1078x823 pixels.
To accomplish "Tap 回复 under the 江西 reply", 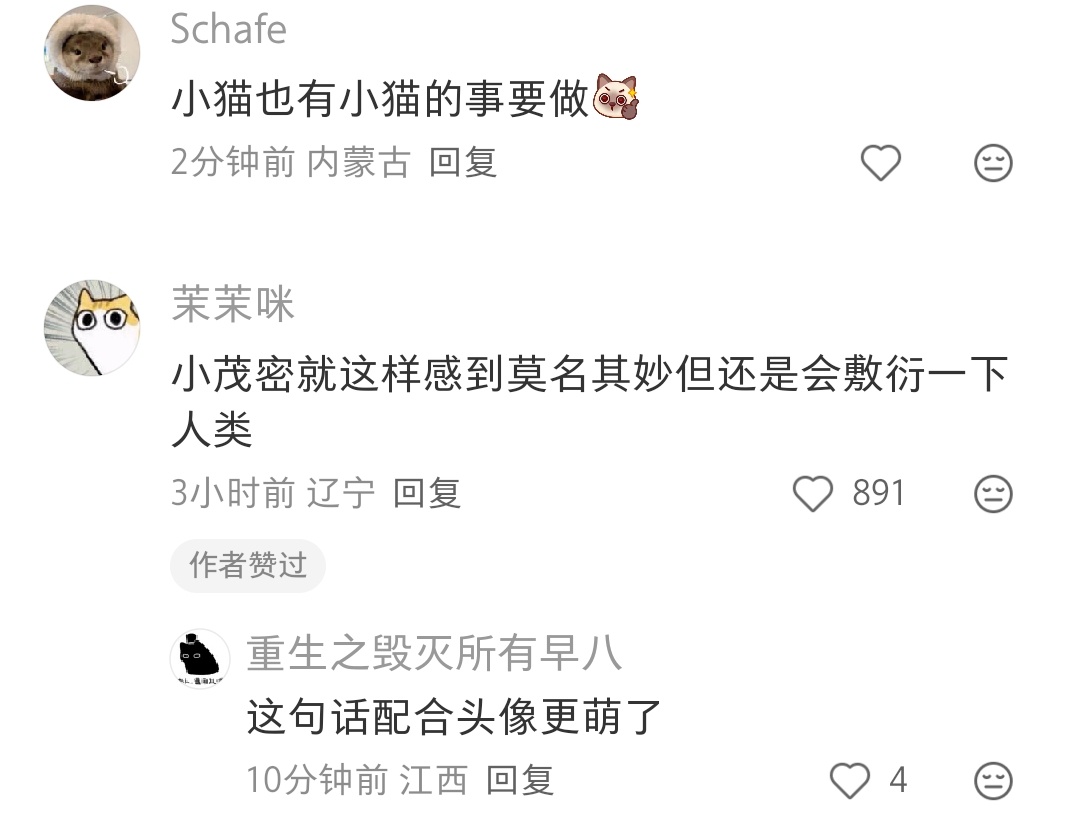I will click(520, 780).
